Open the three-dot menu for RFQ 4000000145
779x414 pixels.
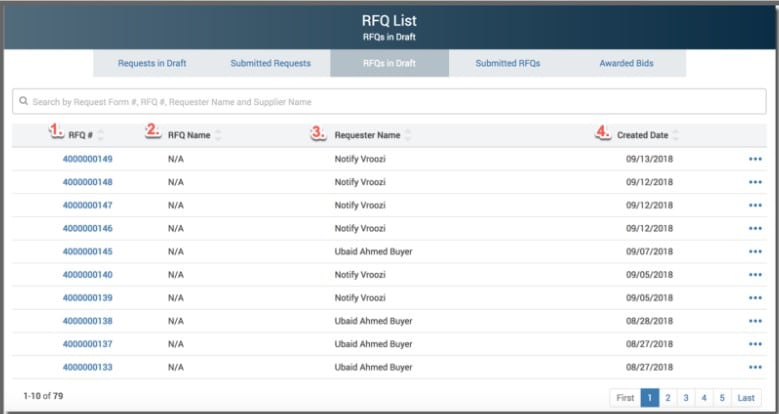[754, 252]
